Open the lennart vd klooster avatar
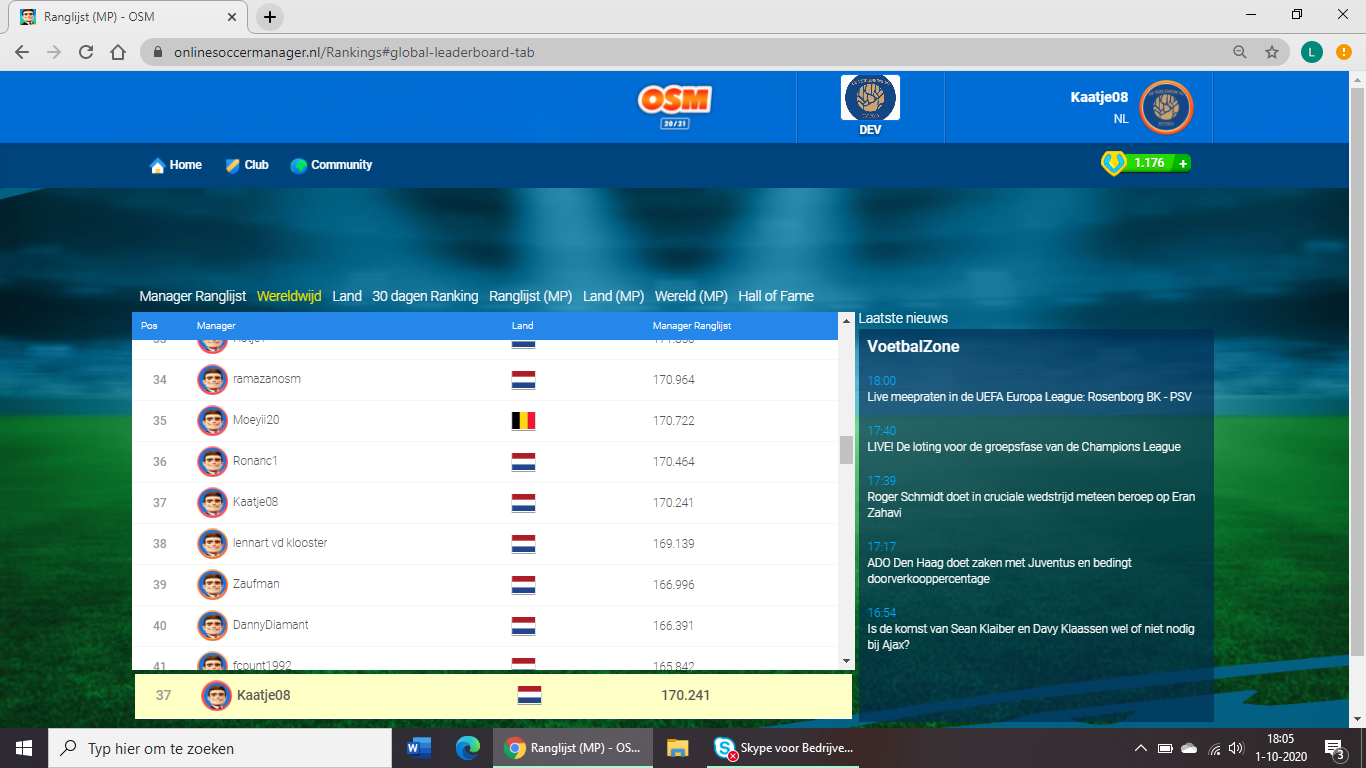 [212, 544]
